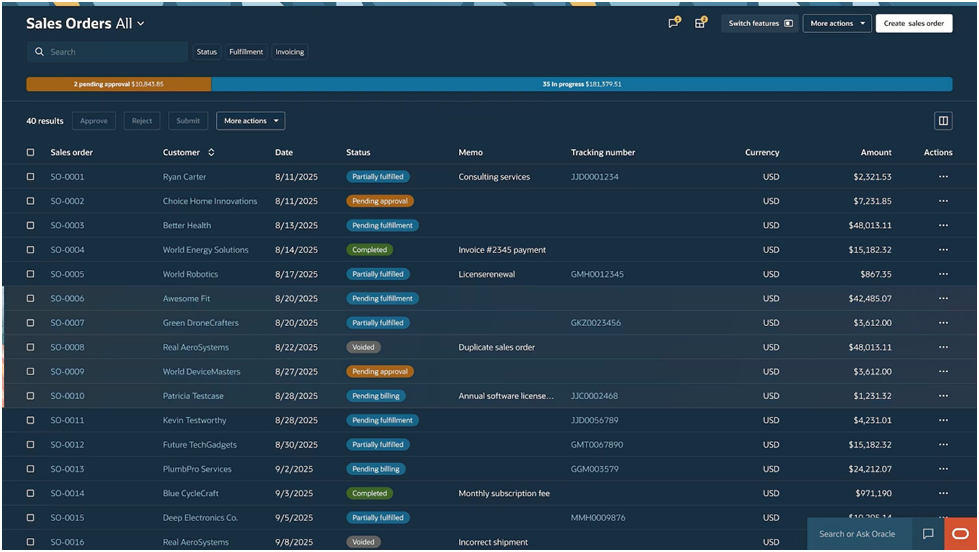Viewport: 979px width, 552px height.
Task: Click the red Oracle assistant icon
Action: pos(960,534)
